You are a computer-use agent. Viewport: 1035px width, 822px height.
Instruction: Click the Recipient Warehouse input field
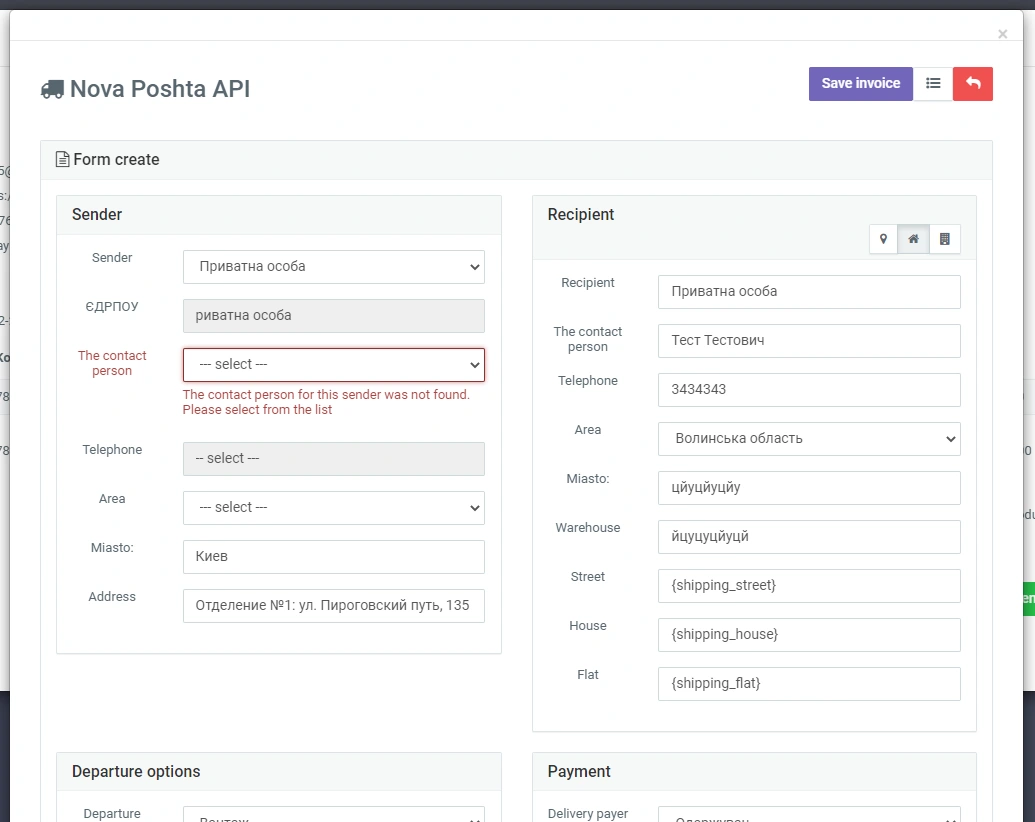pos(809,537)
